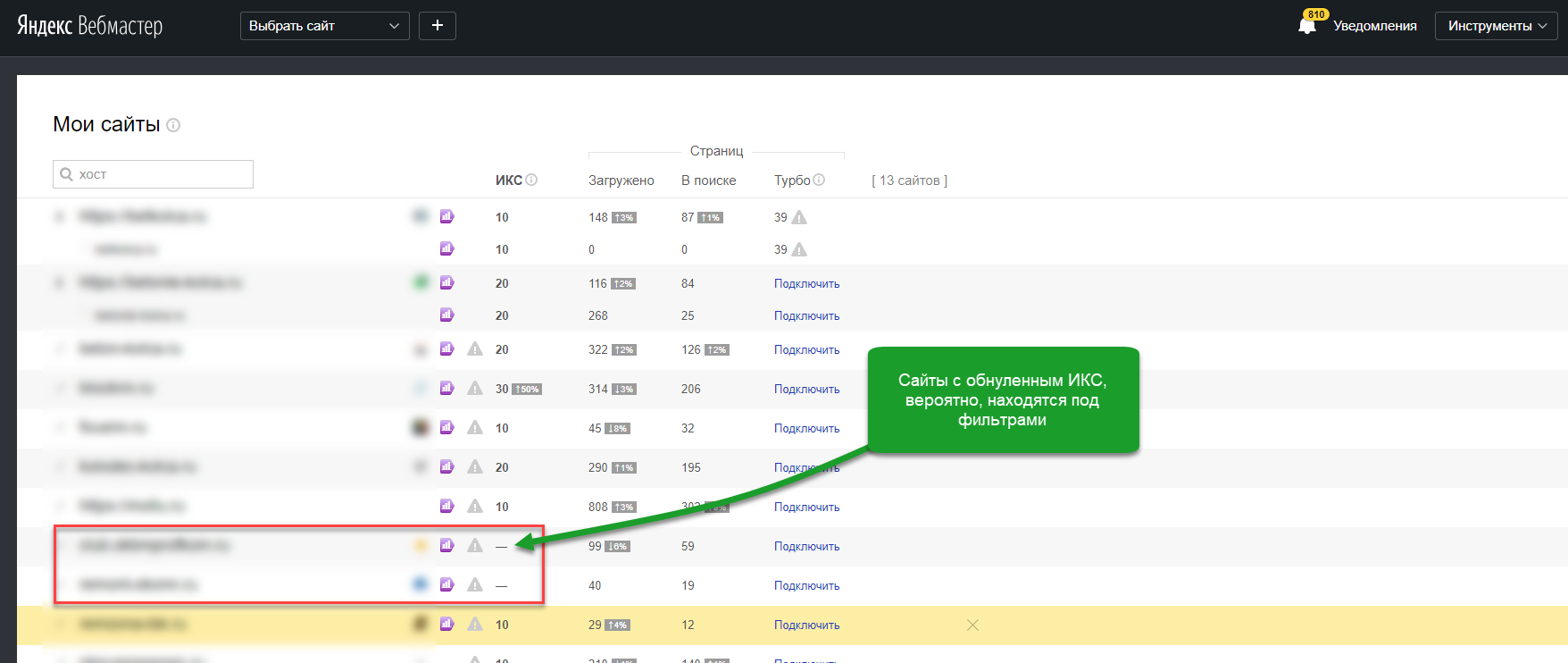Click Турбо warning icon in 148 loaded row
Image resolution: width=1568 pixels, height=663 pixels.
click(799, 217)
